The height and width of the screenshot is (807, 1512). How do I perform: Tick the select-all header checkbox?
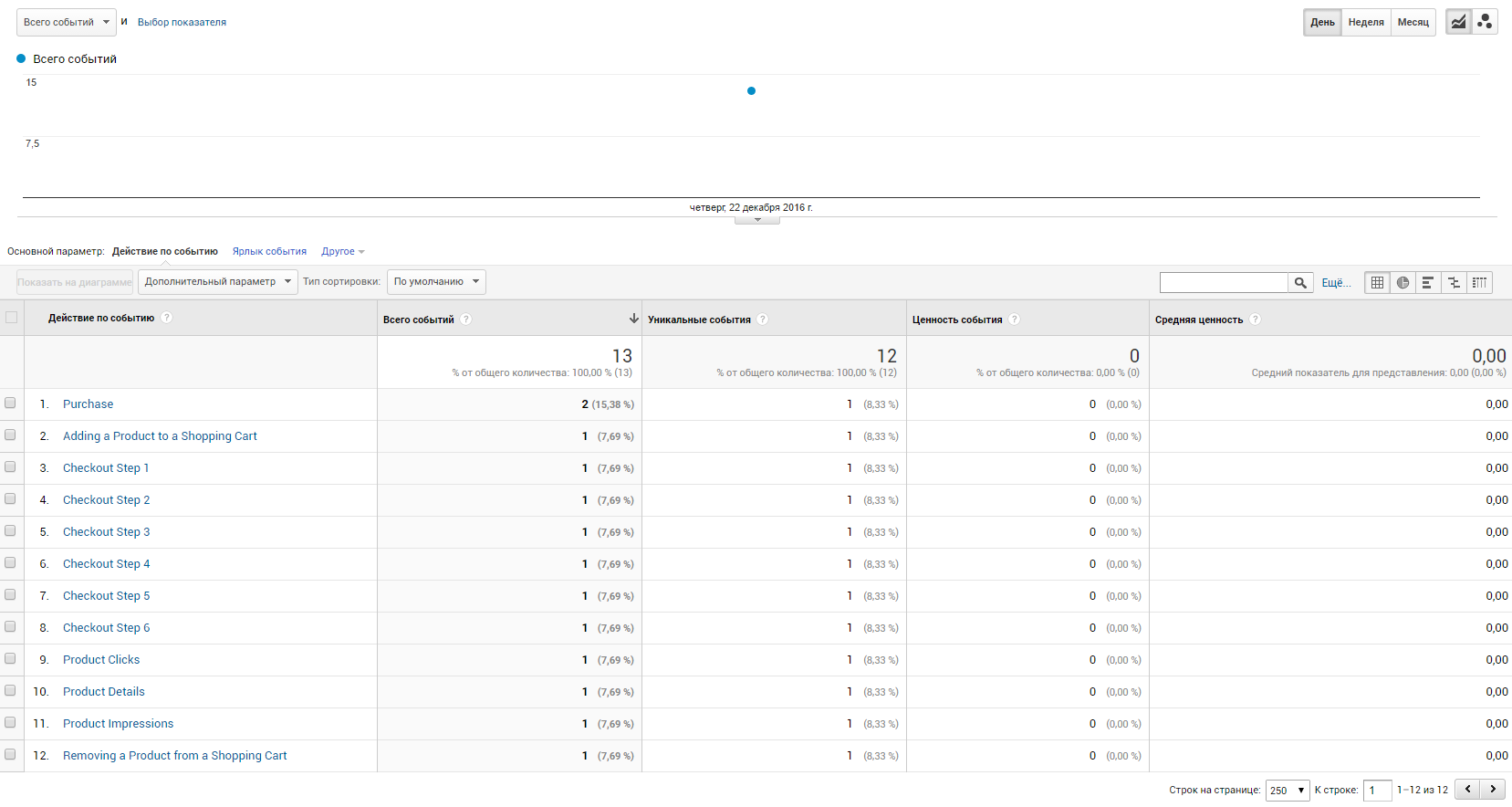11,318
